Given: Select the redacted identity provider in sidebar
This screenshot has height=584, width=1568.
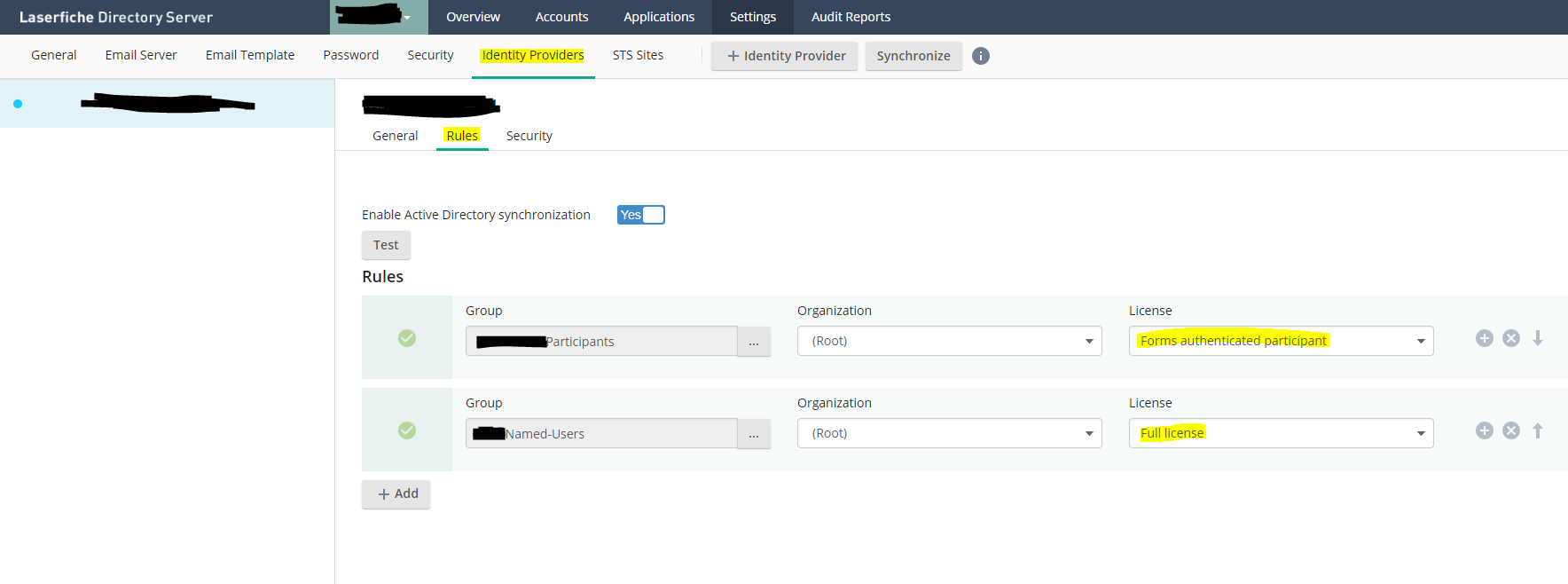Looking at the screenshot, I should point(167,104).
